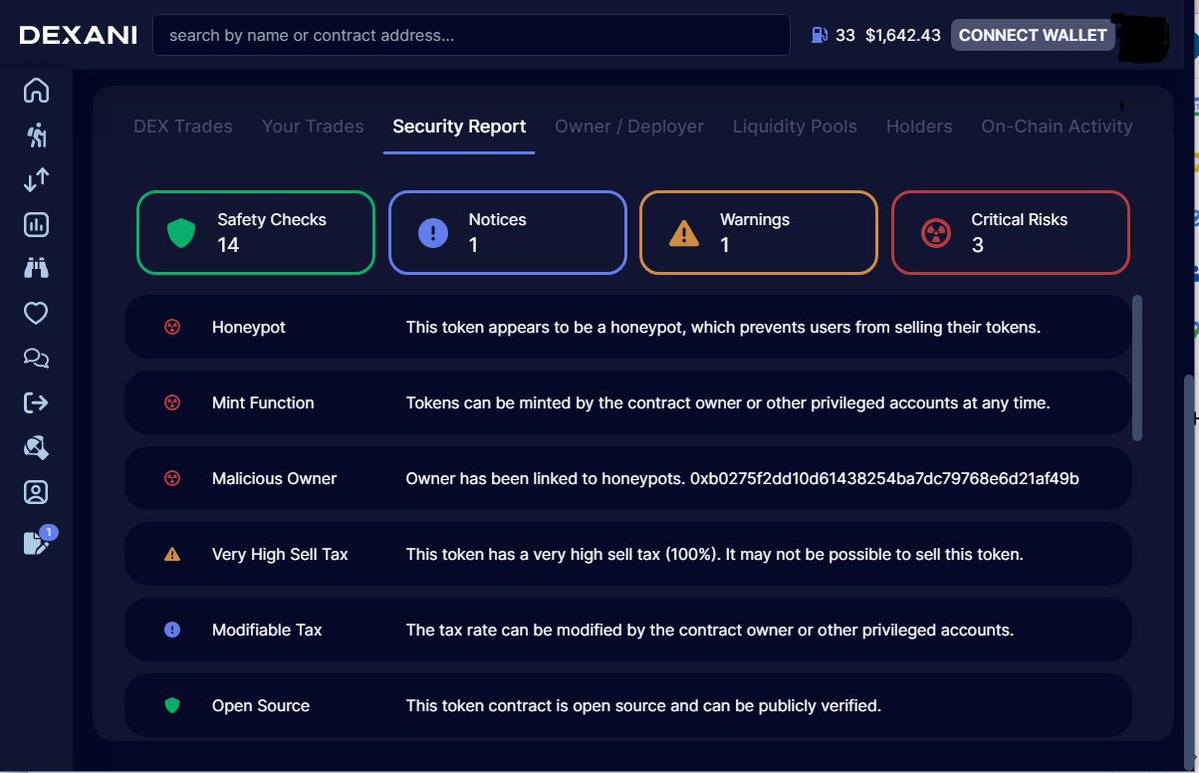Screen dimensions: 1199x773
Task: Click the mint function description text
Action: click(x=728, y=403)
